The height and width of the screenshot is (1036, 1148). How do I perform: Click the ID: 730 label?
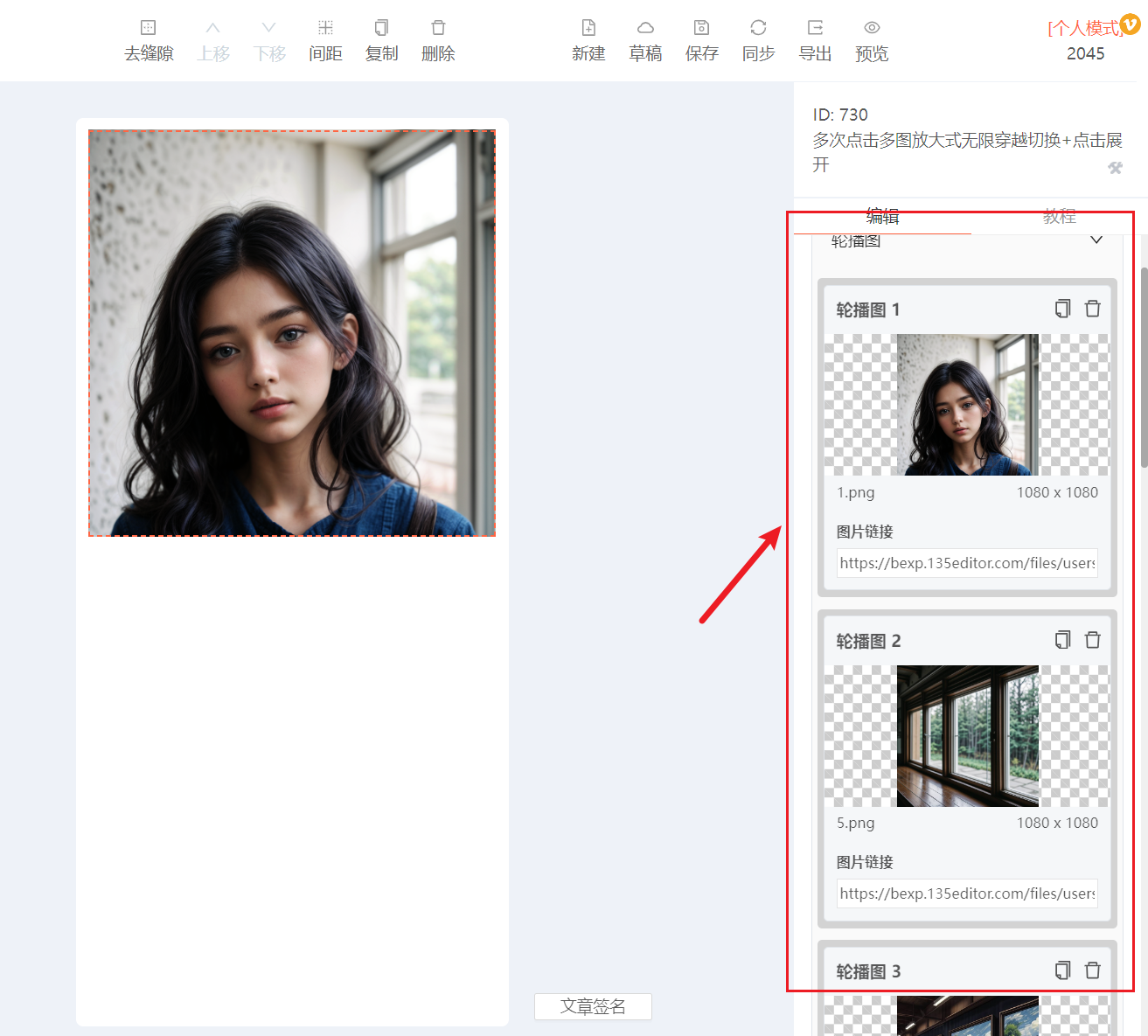(x=840, y=115)
